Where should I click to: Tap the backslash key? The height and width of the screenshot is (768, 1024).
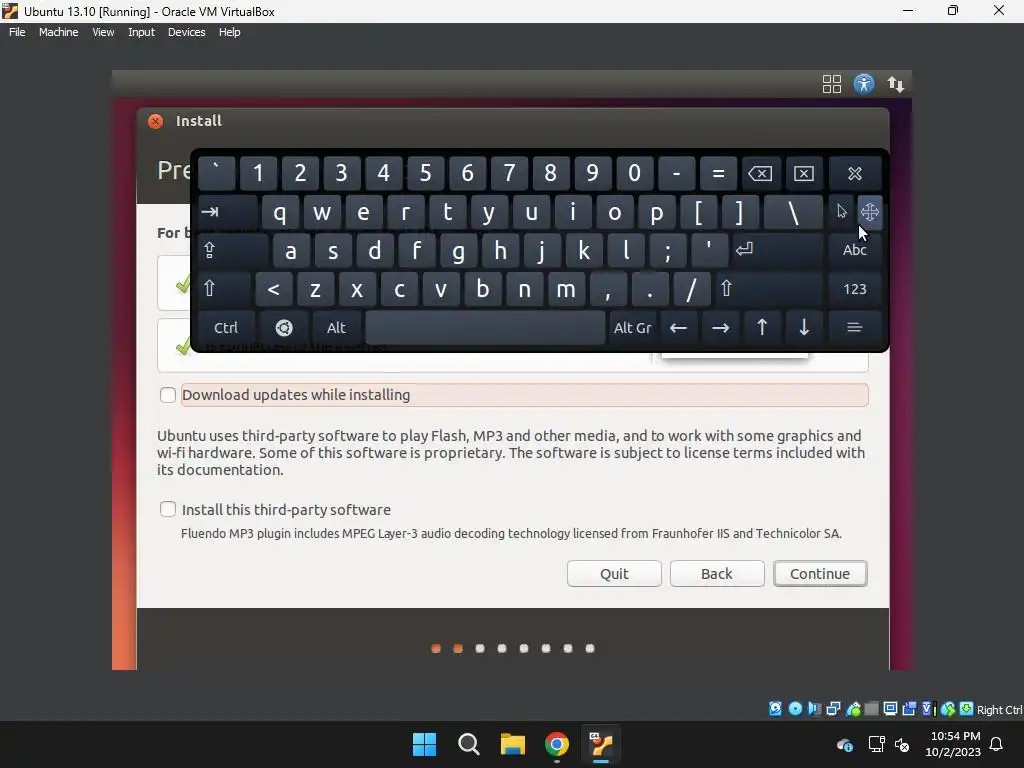(793, 212)
